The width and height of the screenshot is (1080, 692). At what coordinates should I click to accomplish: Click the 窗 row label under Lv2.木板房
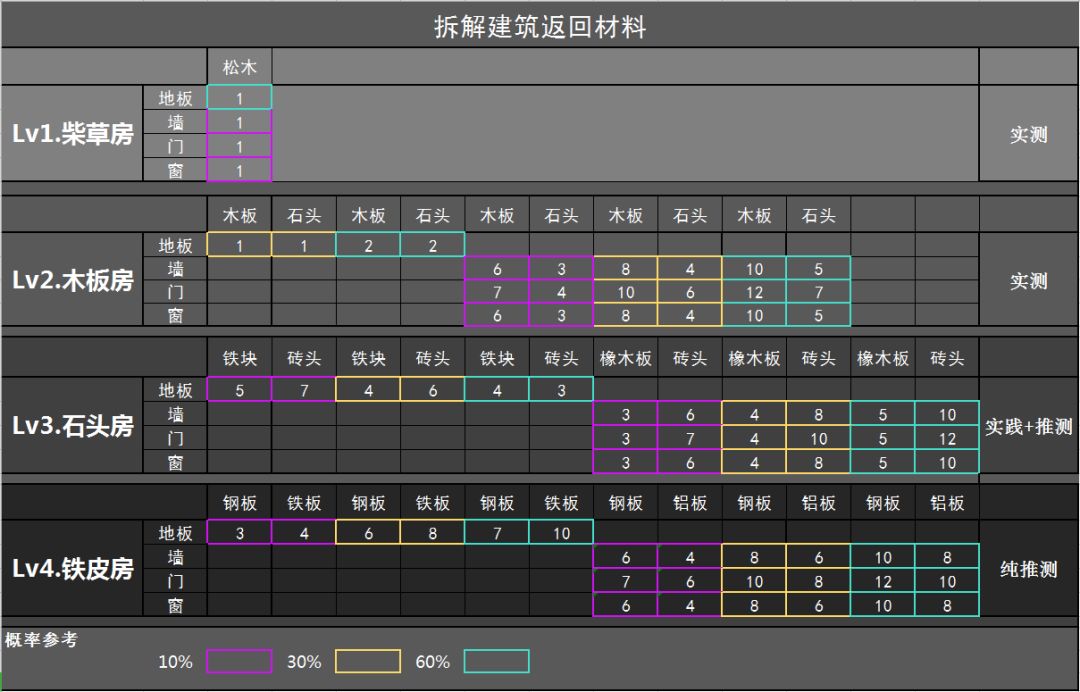coord(176,316)
